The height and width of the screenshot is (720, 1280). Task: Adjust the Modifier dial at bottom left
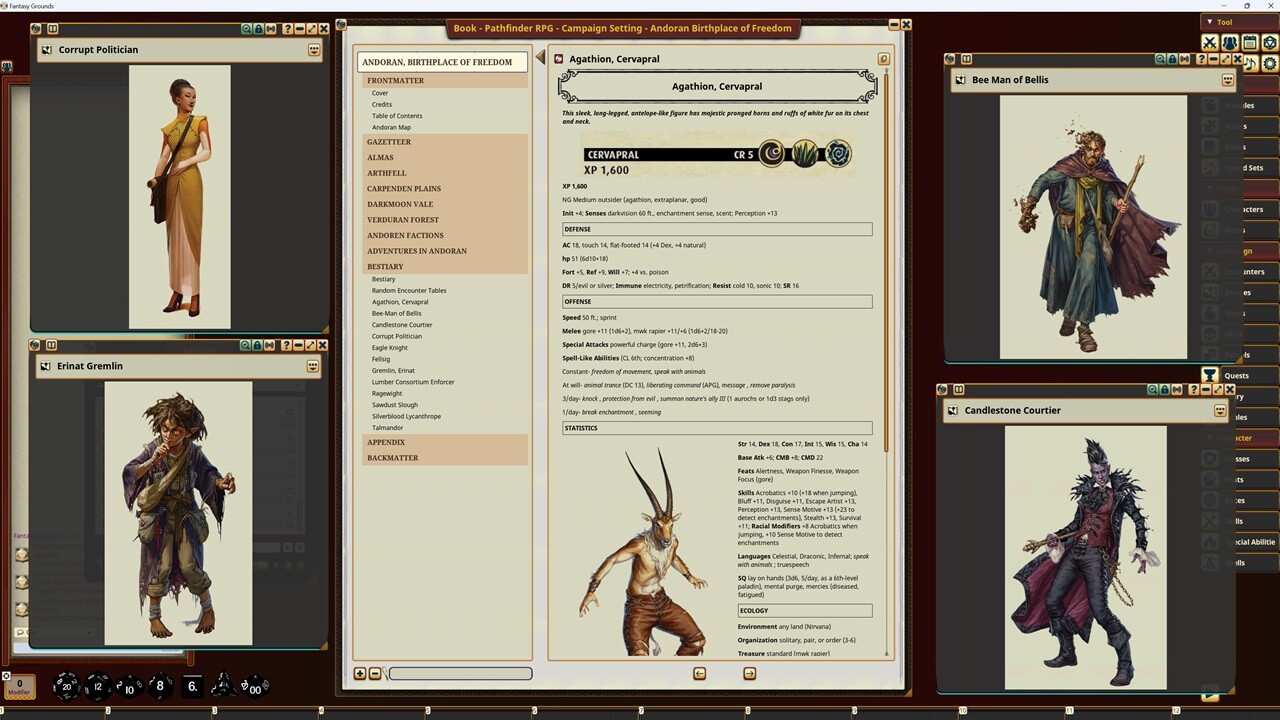pos(20,686)
